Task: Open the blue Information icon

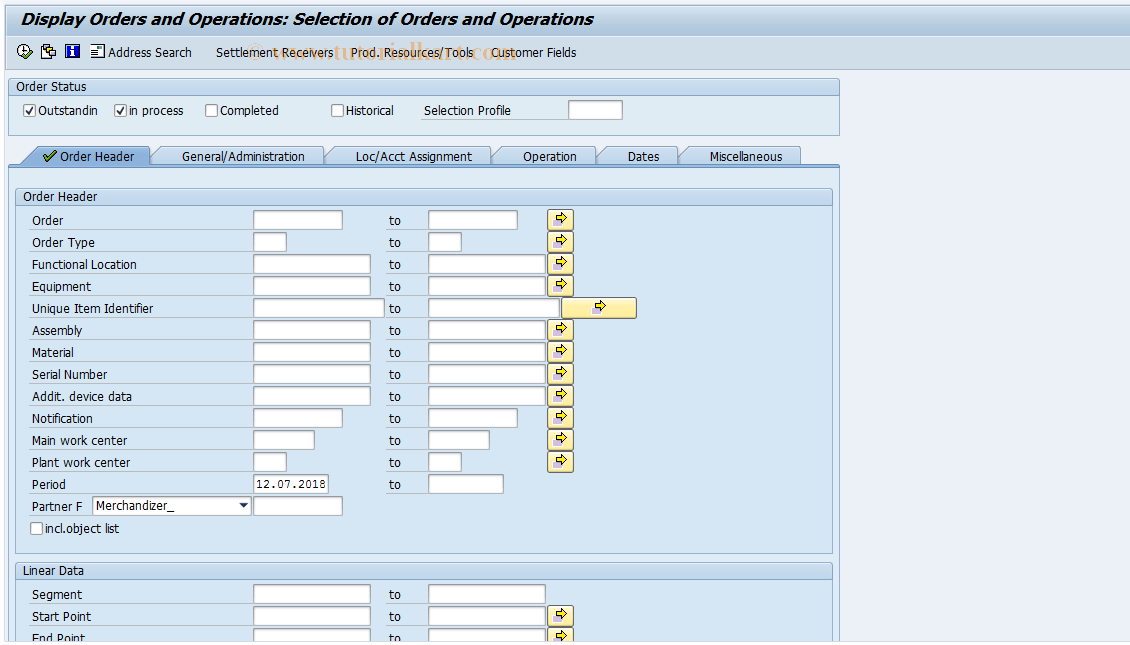Action: click(71, 52)
